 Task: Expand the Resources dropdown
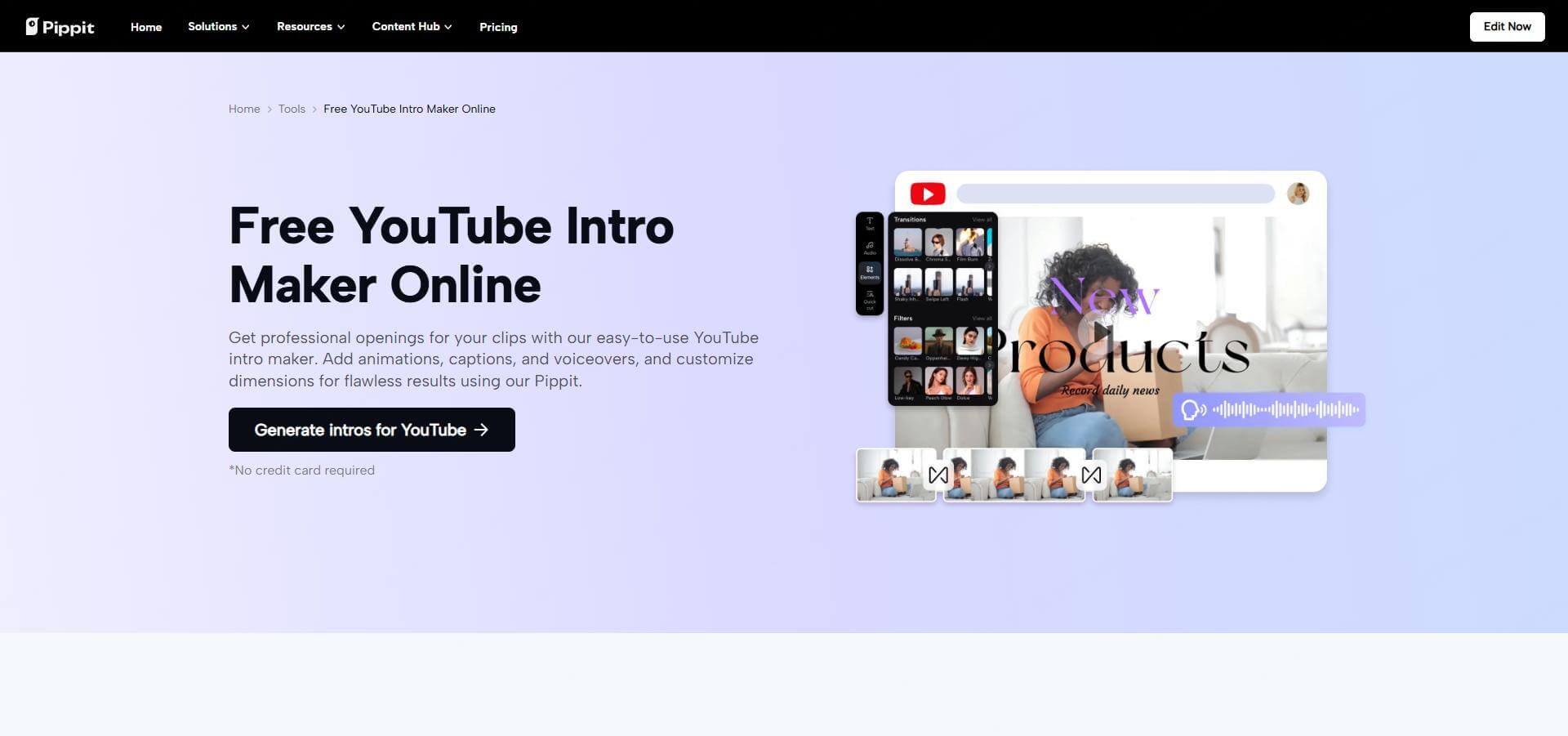310,26
